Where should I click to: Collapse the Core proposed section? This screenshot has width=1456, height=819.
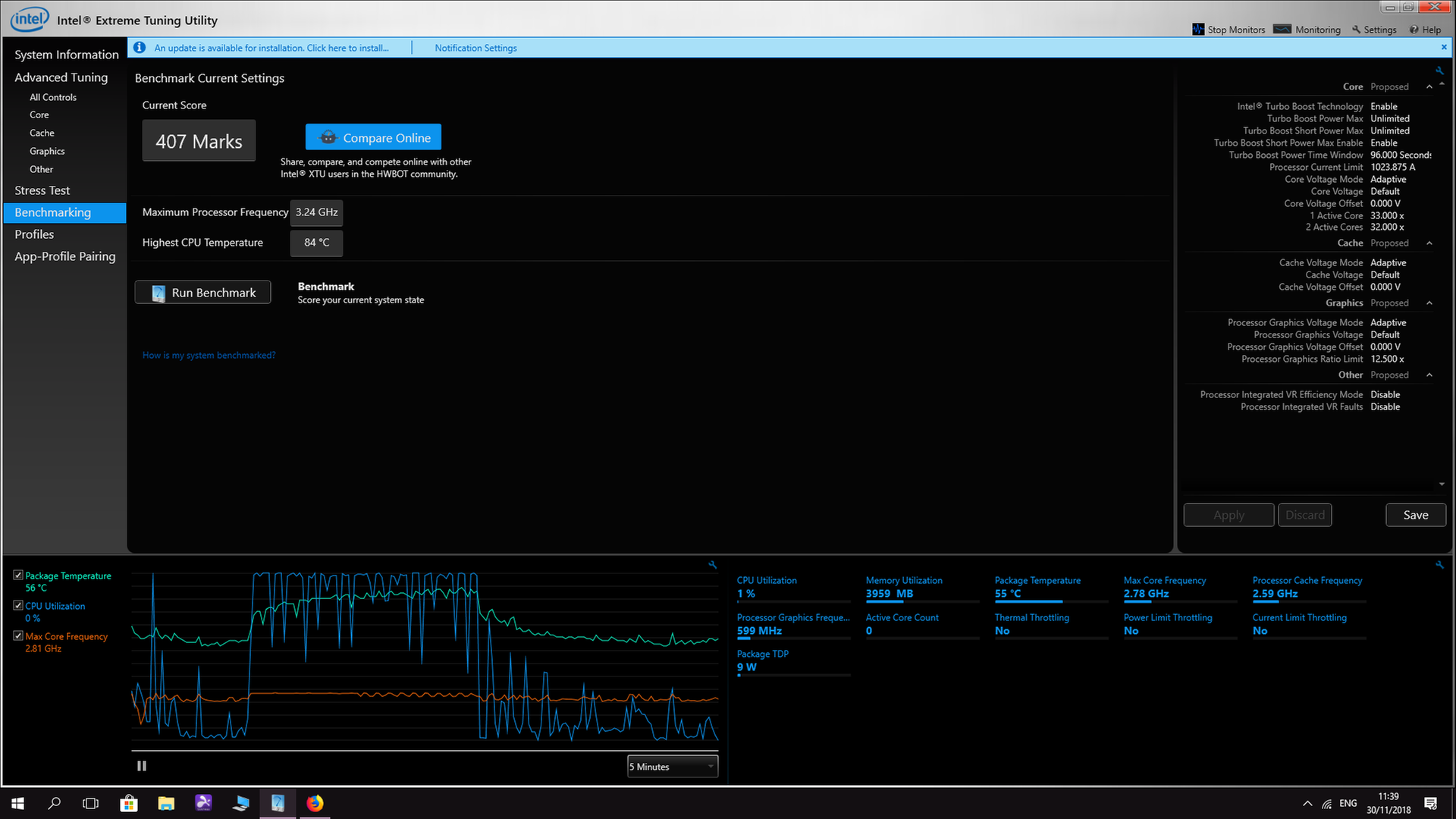(1429, 86)
